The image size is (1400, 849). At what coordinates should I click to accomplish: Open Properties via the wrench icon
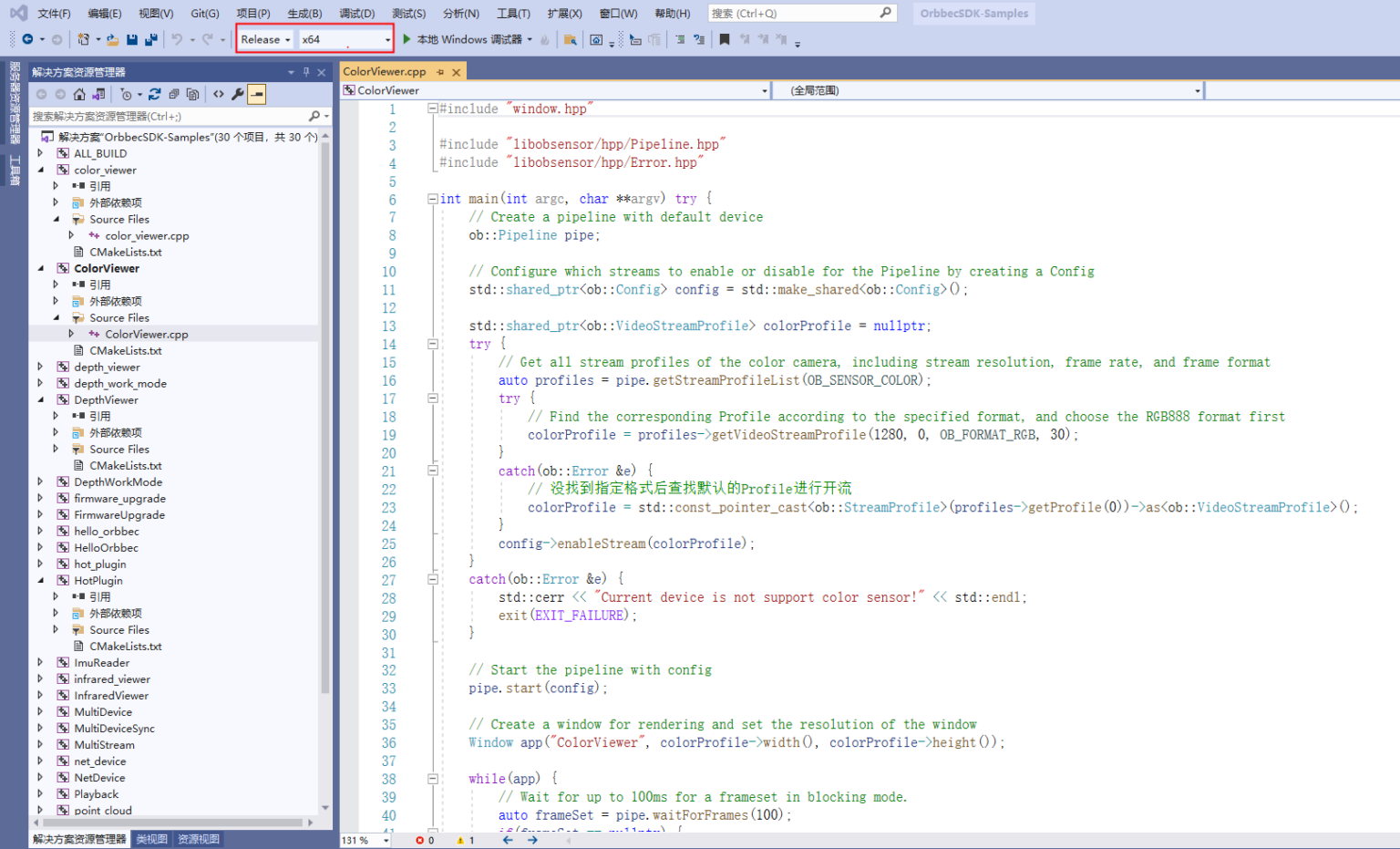coord(238,94)
